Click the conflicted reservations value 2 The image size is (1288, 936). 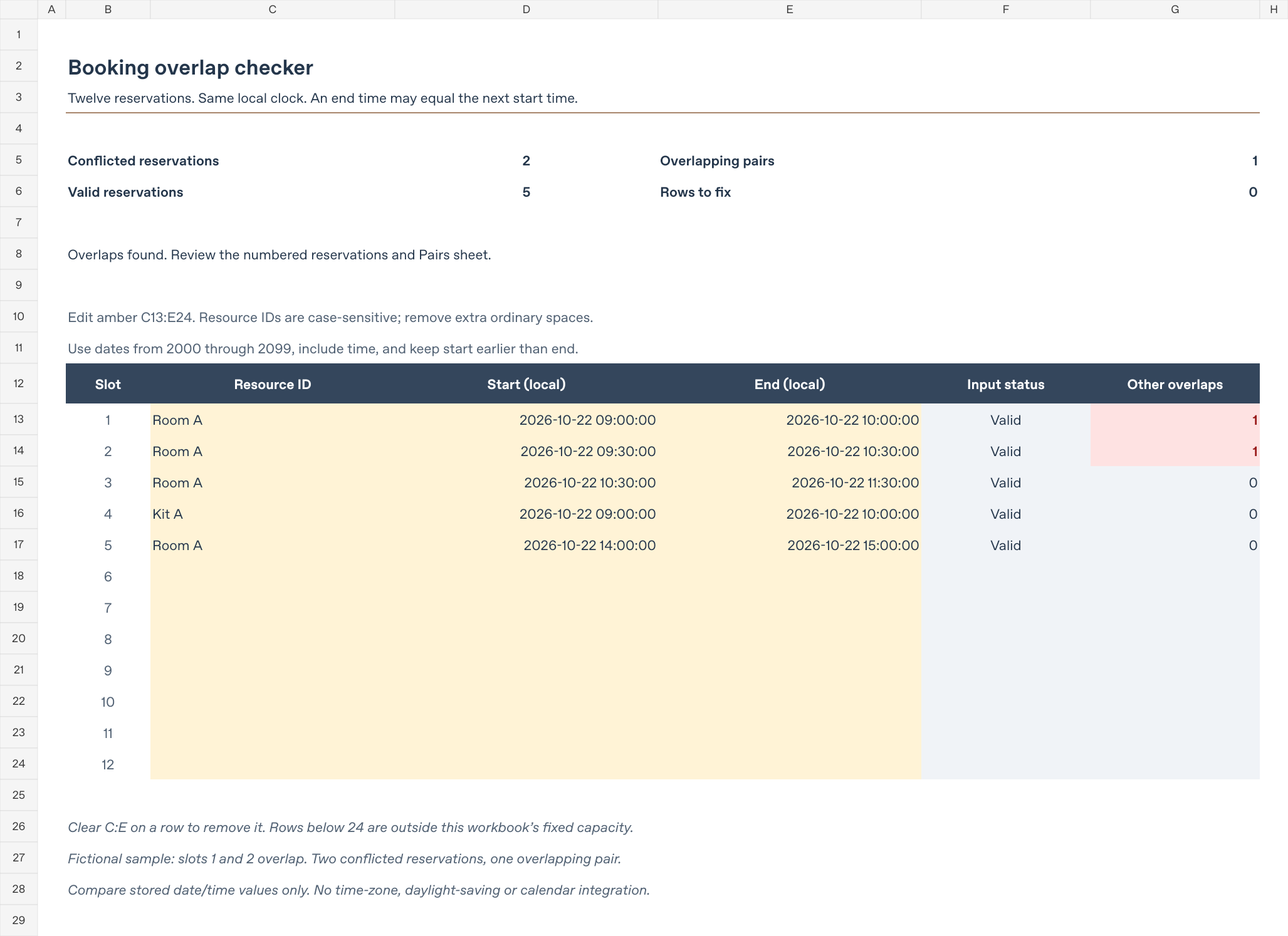(x=526, y=161)
